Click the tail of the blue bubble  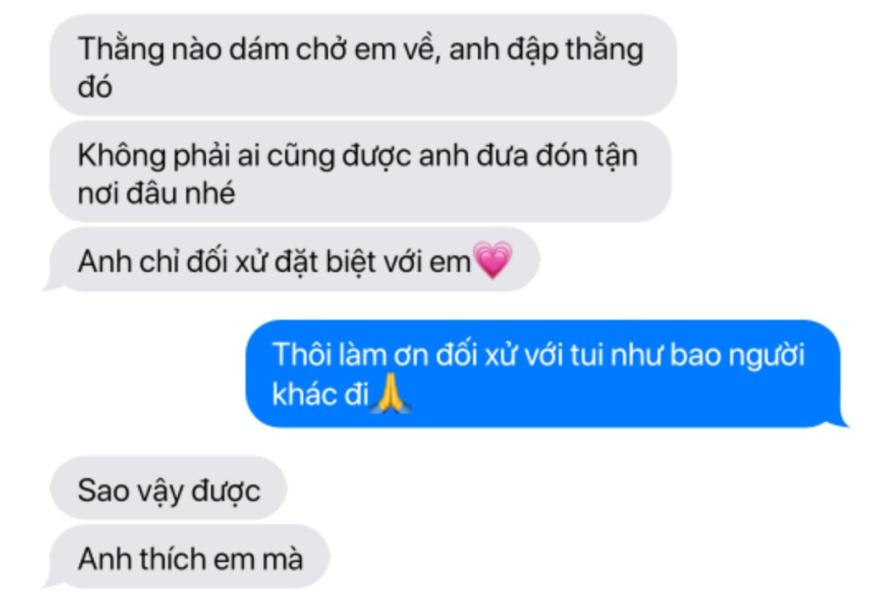[x=839, y=419]
